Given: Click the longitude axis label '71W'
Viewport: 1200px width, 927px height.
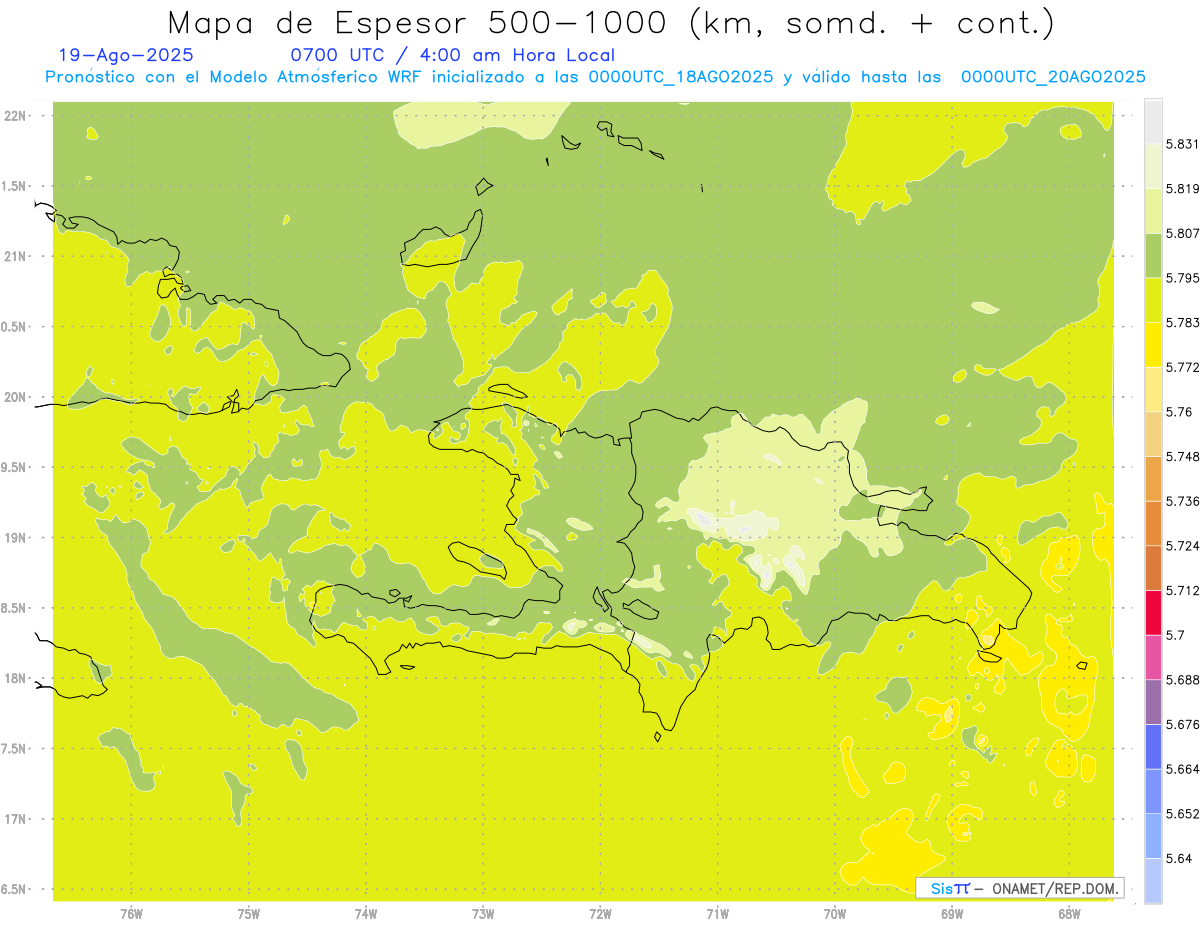Looking at the screenshot, I should tap(717, 914).
